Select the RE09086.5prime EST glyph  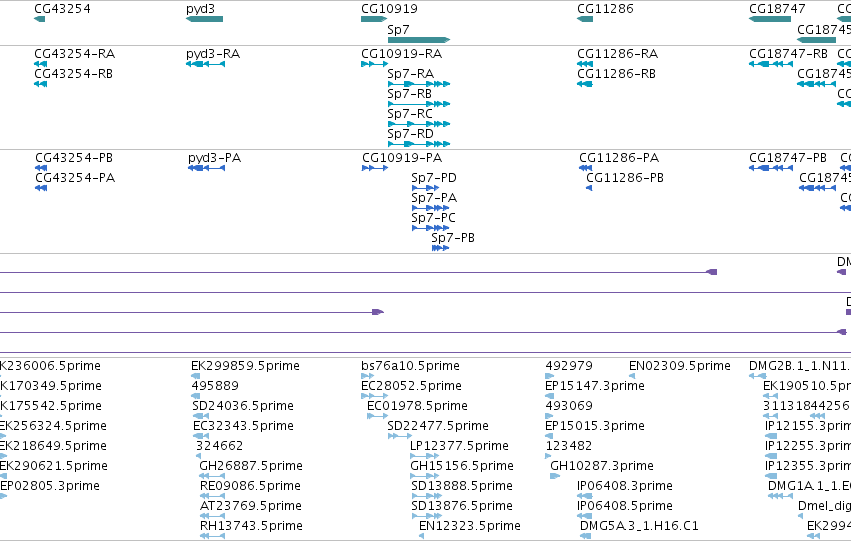click(212, 497)
